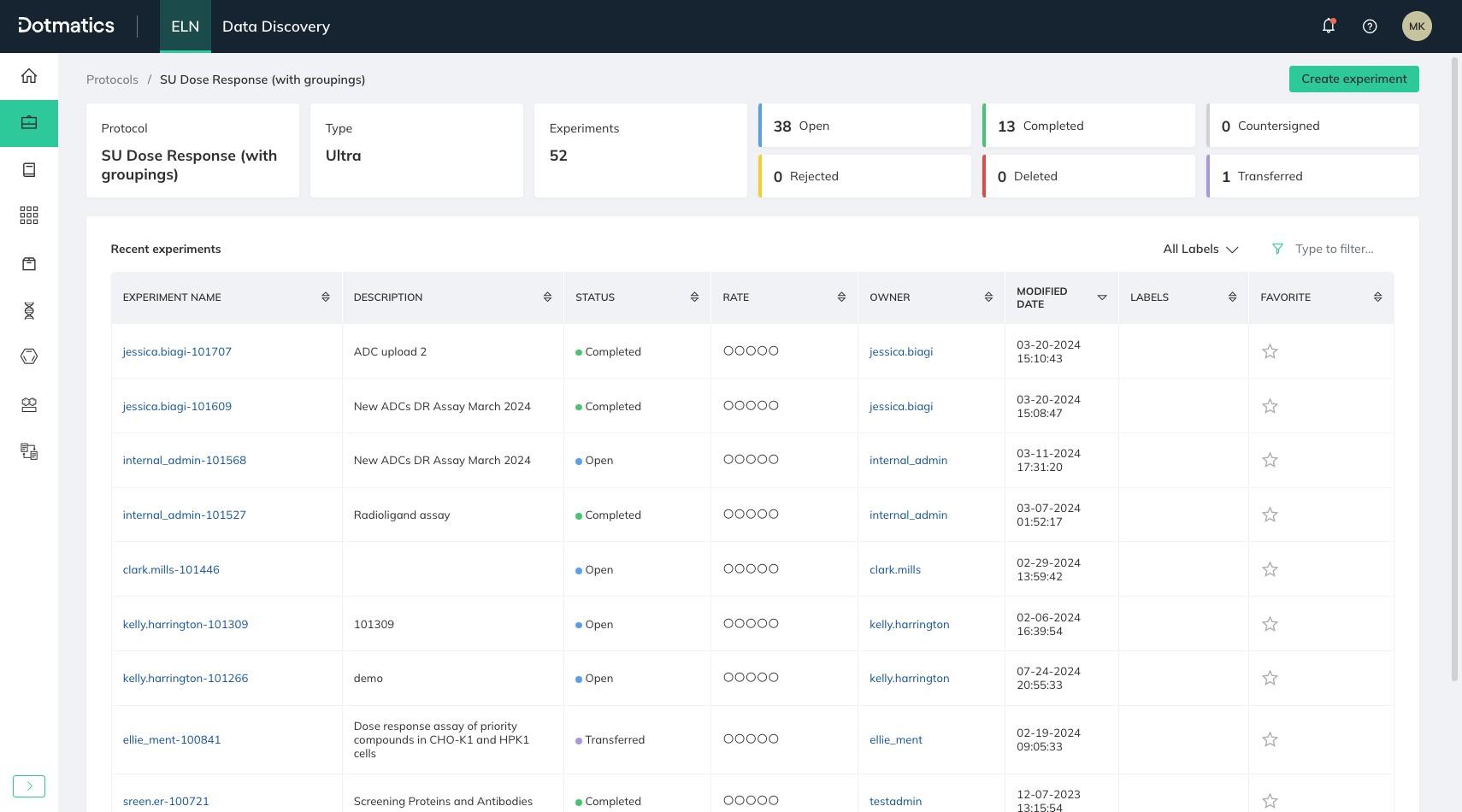Open owner kelly.harrington in 101309 row
Screen dimensions: 1462x812
(x=909, y=624)
